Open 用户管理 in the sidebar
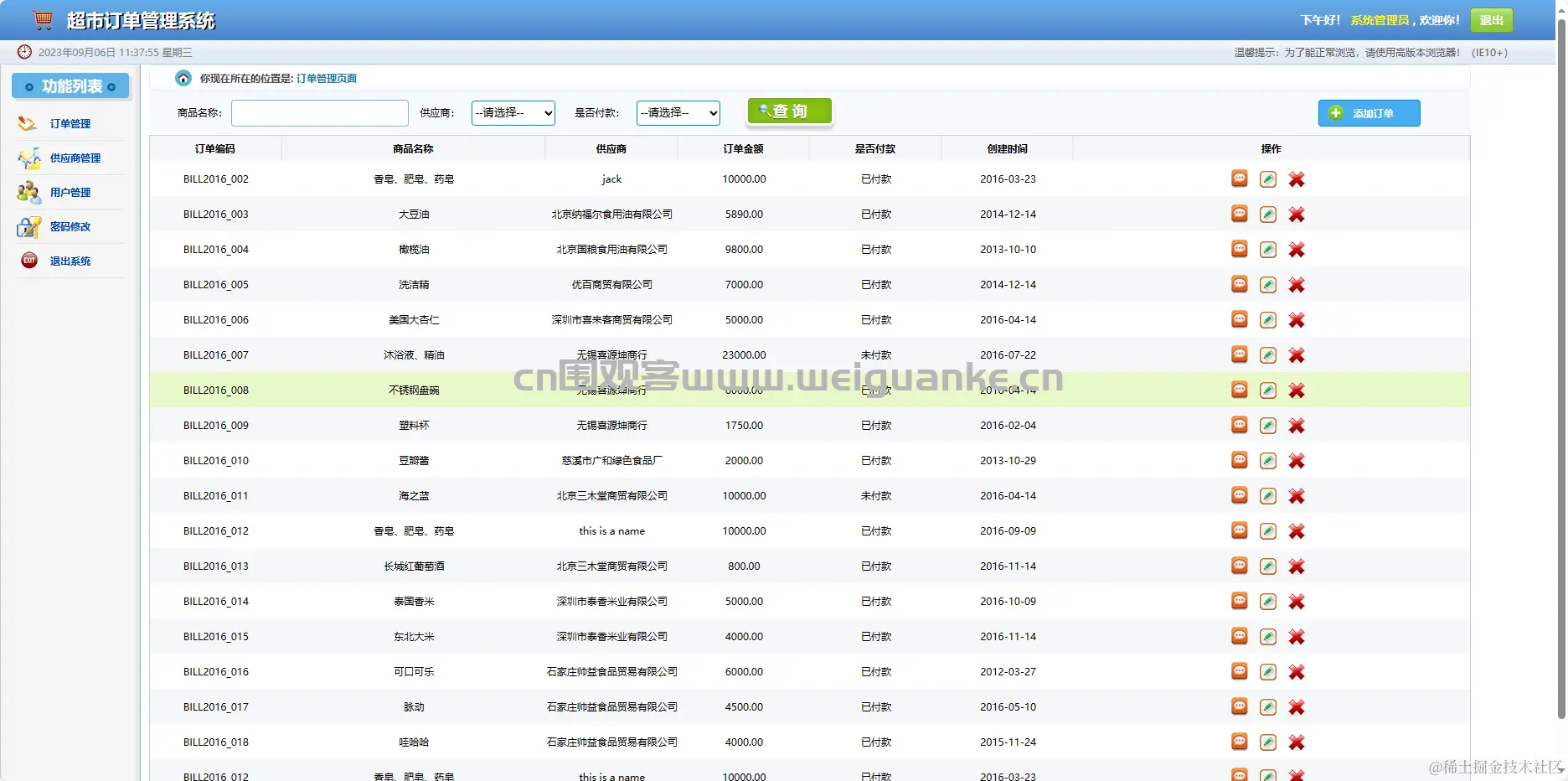The image size is (1568, 781). click(x=70, y=192)
